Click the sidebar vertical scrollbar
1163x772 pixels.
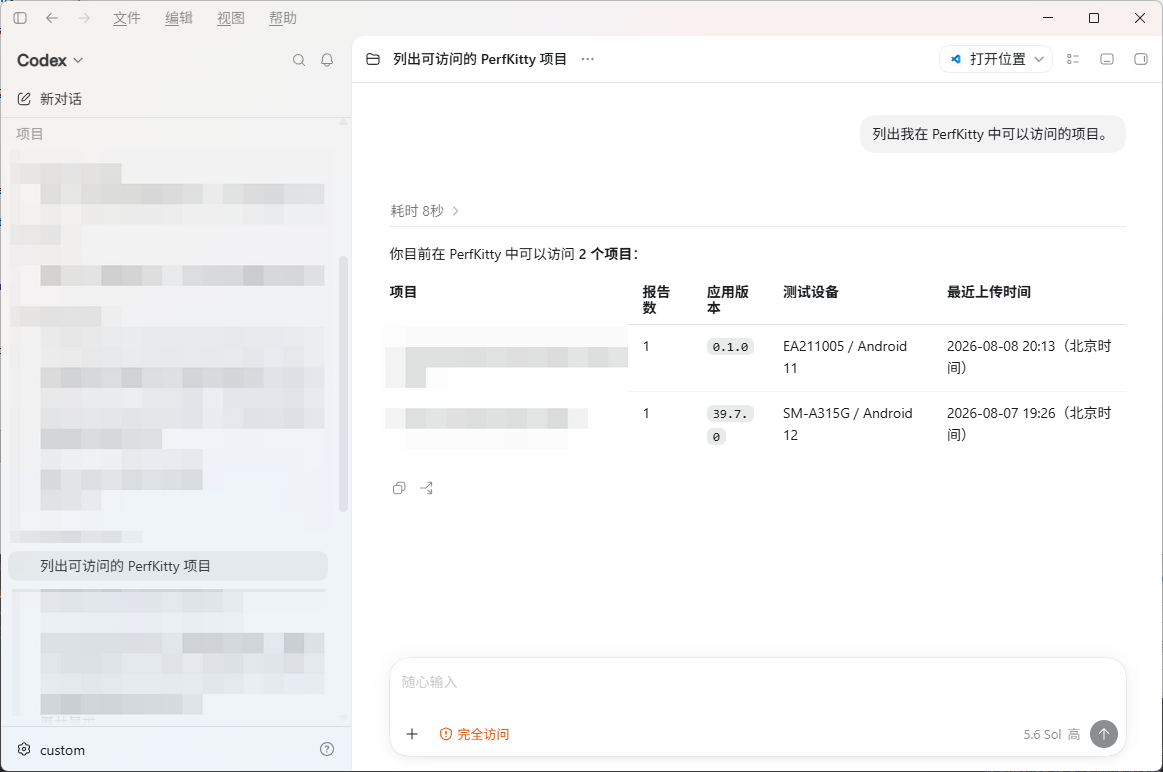point(343,383)
